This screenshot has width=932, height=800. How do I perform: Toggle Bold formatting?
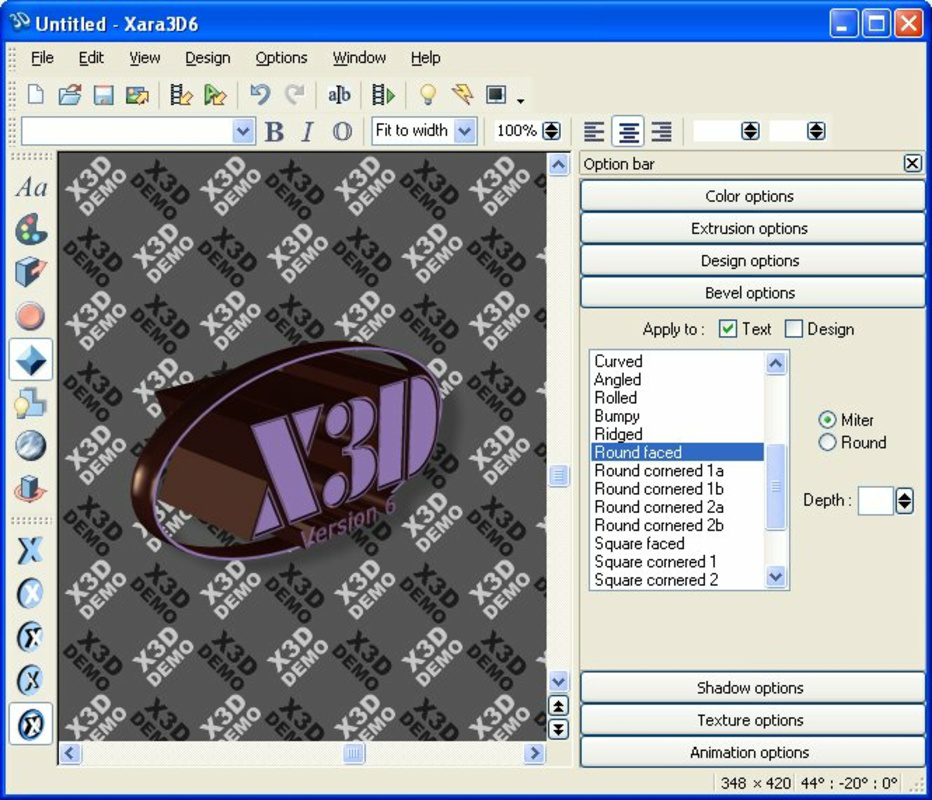tap(274, 131)
